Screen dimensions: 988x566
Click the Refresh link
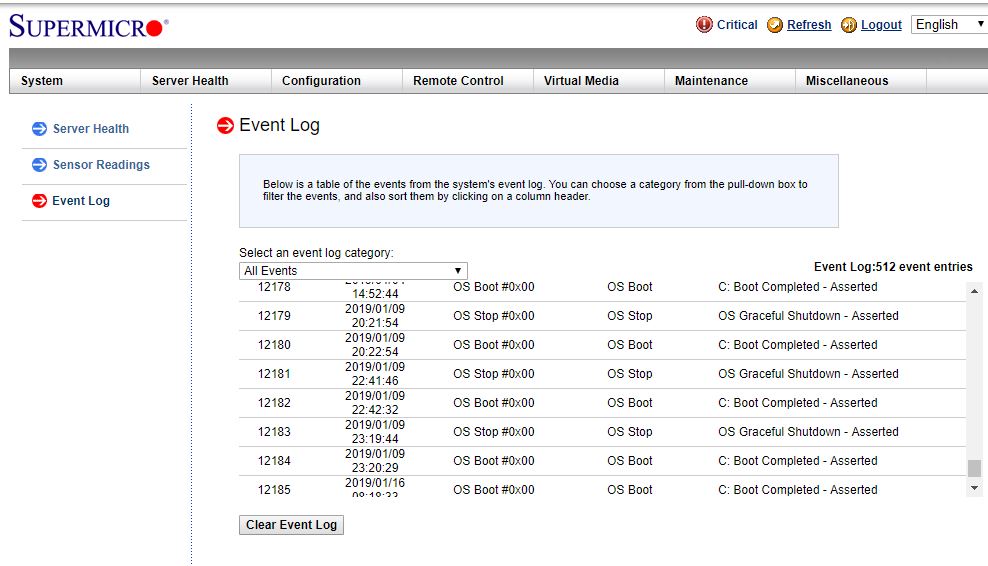[x=809, y=25]
